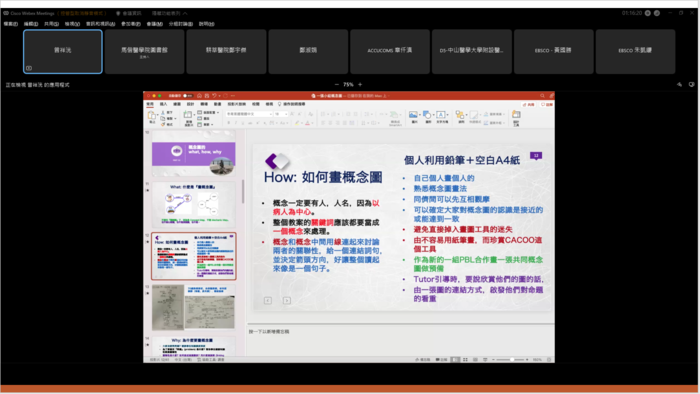Click Webex Meeting Info button
Viewport: 700px width, 394px height.
[x=129, y=13]
